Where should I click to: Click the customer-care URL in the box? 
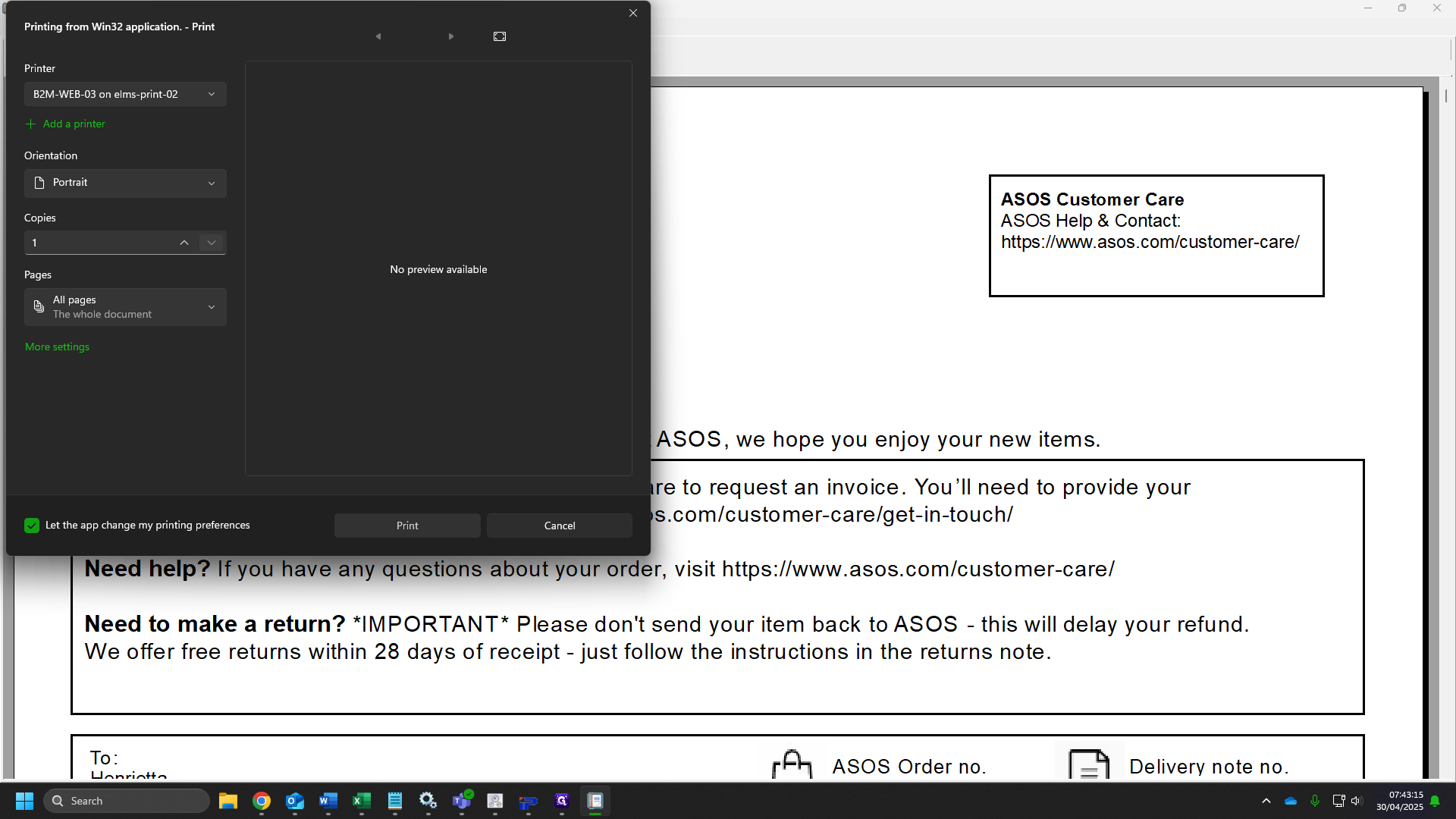(x=1150, y=242)
